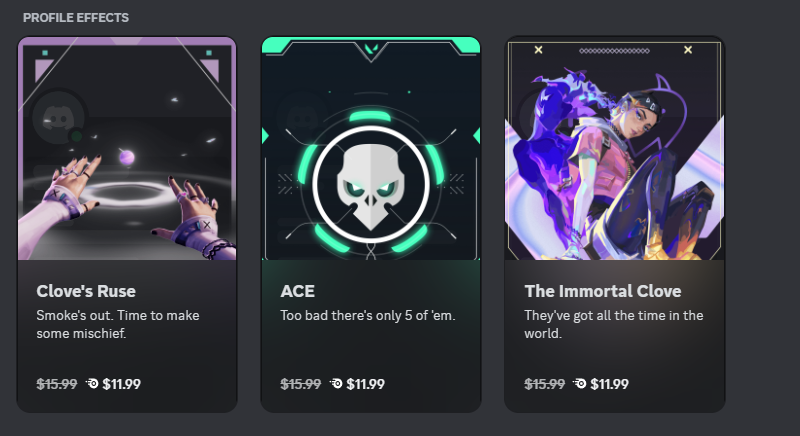Click the Nitro icon on Immortal Clove price
Screen dimensions: 800x436
point(580,383)
